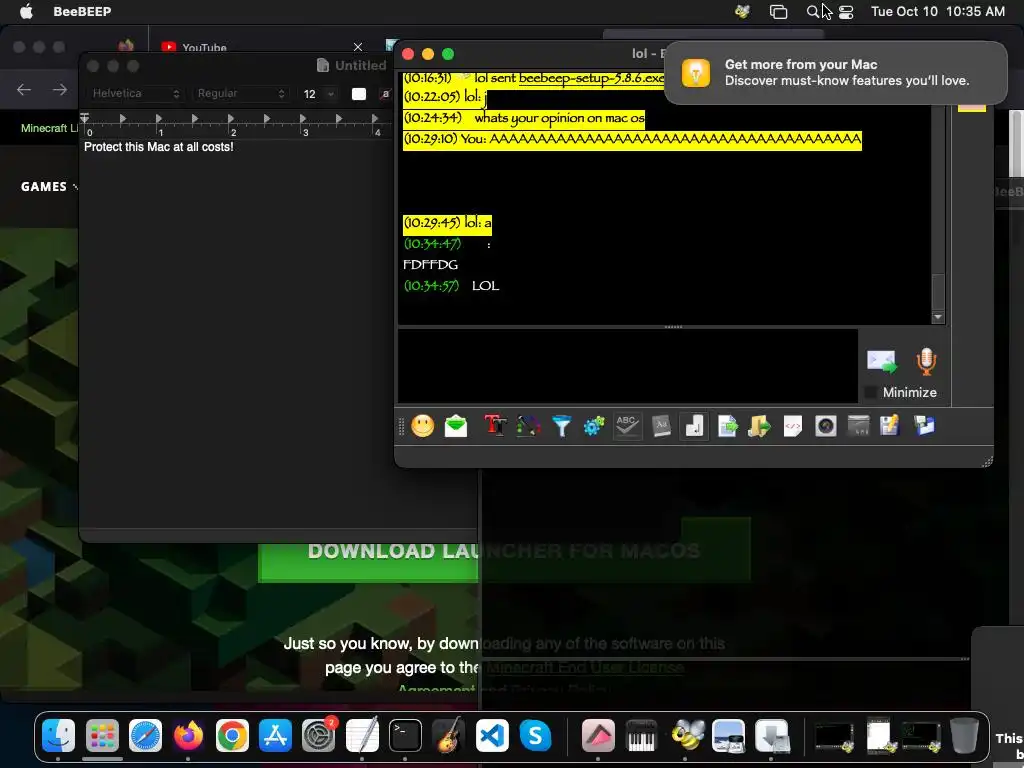This screenshot has height=768, width=1024.
Task: Click the white color swatch in TextEdit
Action: [x=359, y=93]
